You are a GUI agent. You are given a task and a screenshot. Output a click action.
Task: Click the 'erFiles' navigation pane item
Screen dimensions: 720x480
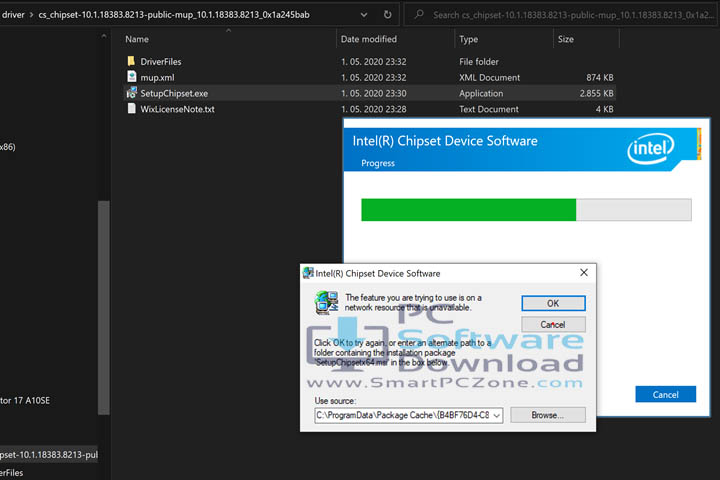pyautogui.click(x=11, y=473)
